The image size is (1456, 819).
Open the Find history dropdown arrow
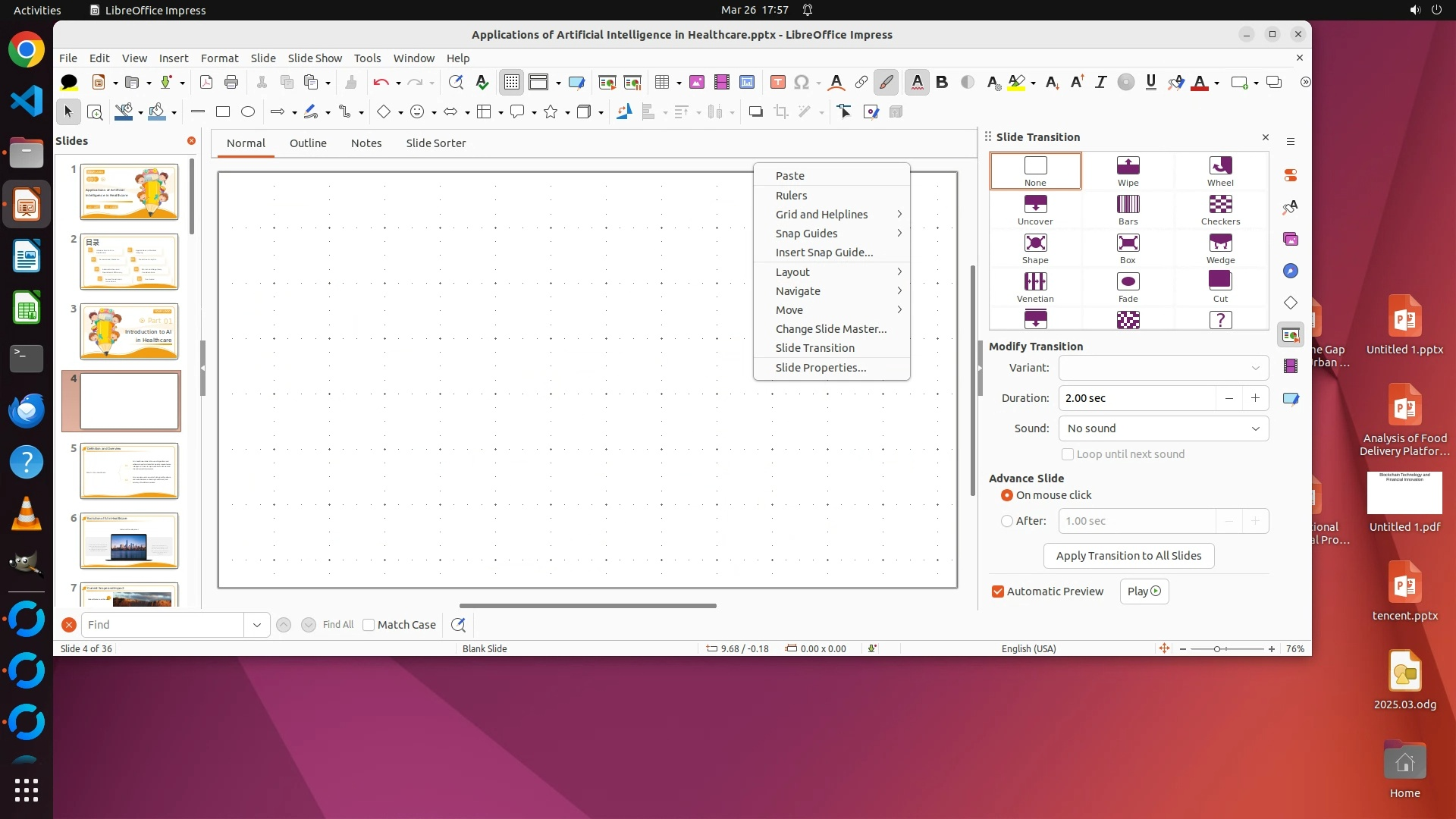(257, 625)
